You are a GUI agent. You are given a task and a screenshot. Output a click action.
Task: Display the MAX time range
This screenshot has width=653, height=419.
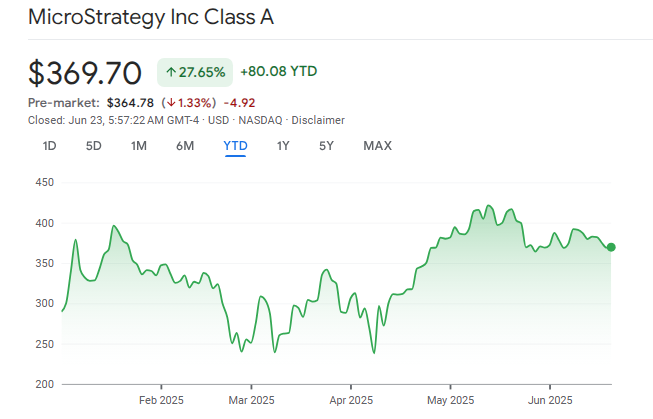tap(377, 146)
